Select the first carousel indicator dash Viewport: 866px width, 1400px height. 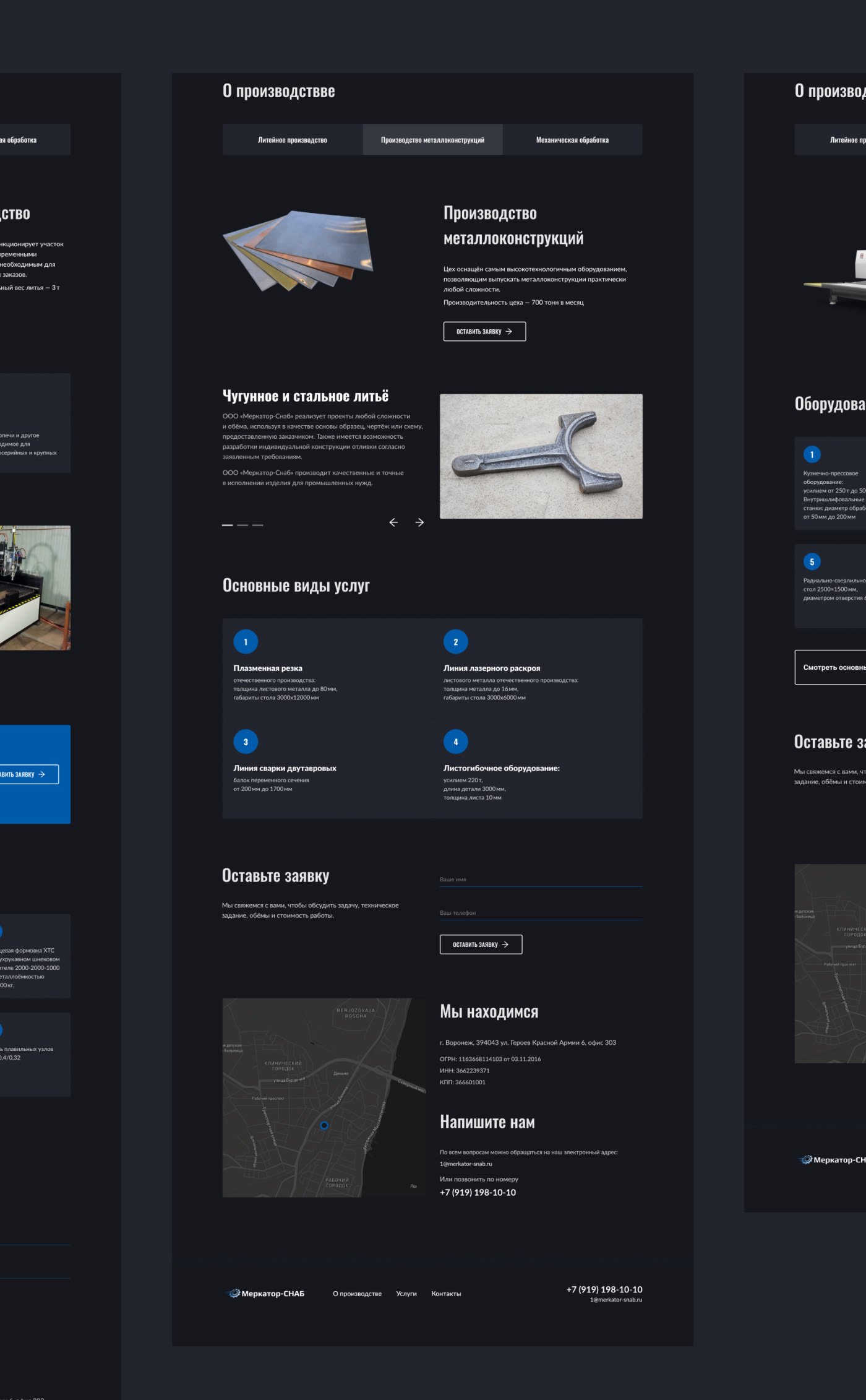click(x=228, y=525)
